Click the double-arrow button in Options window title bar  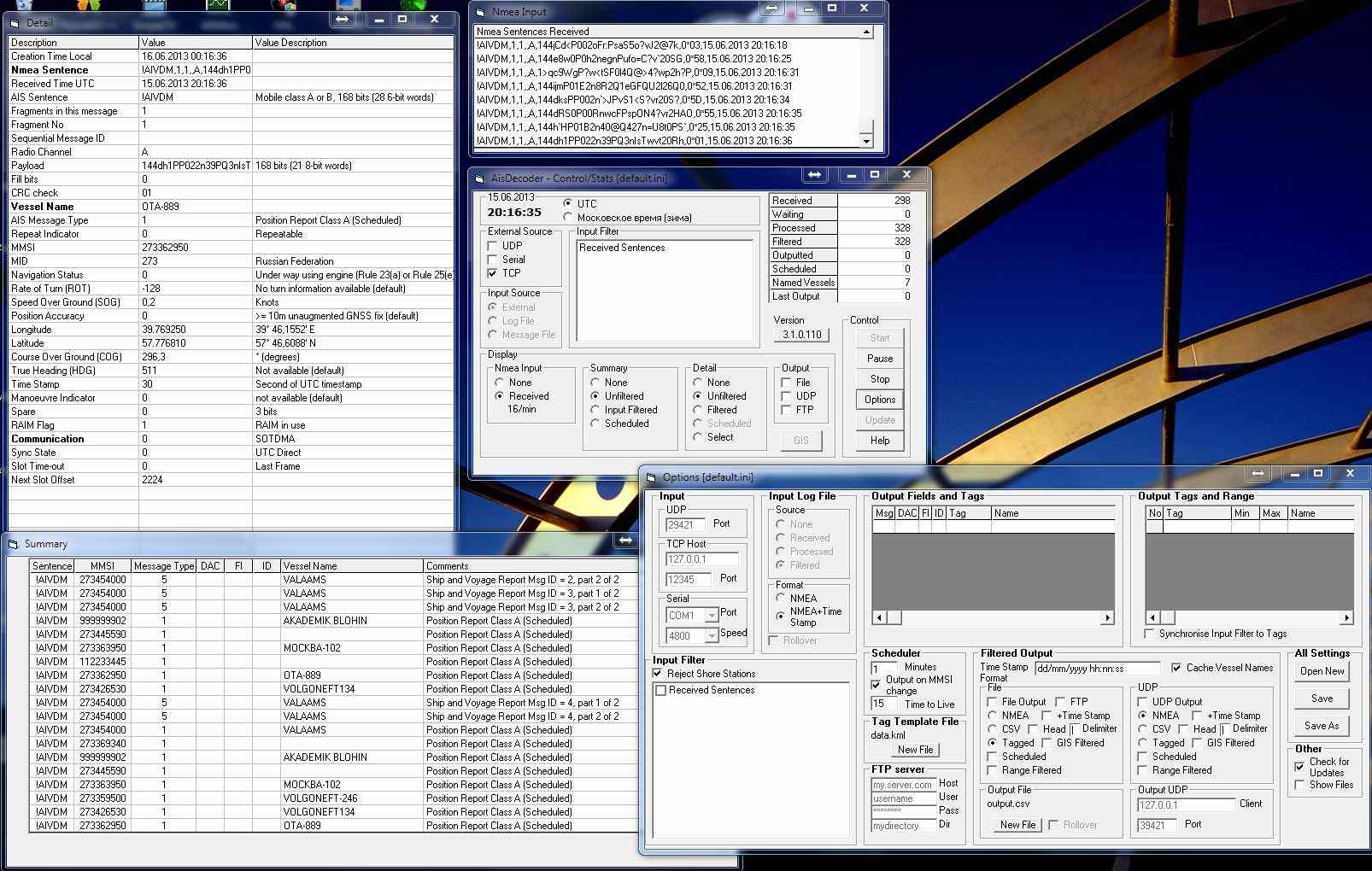tap(1258, 473)
